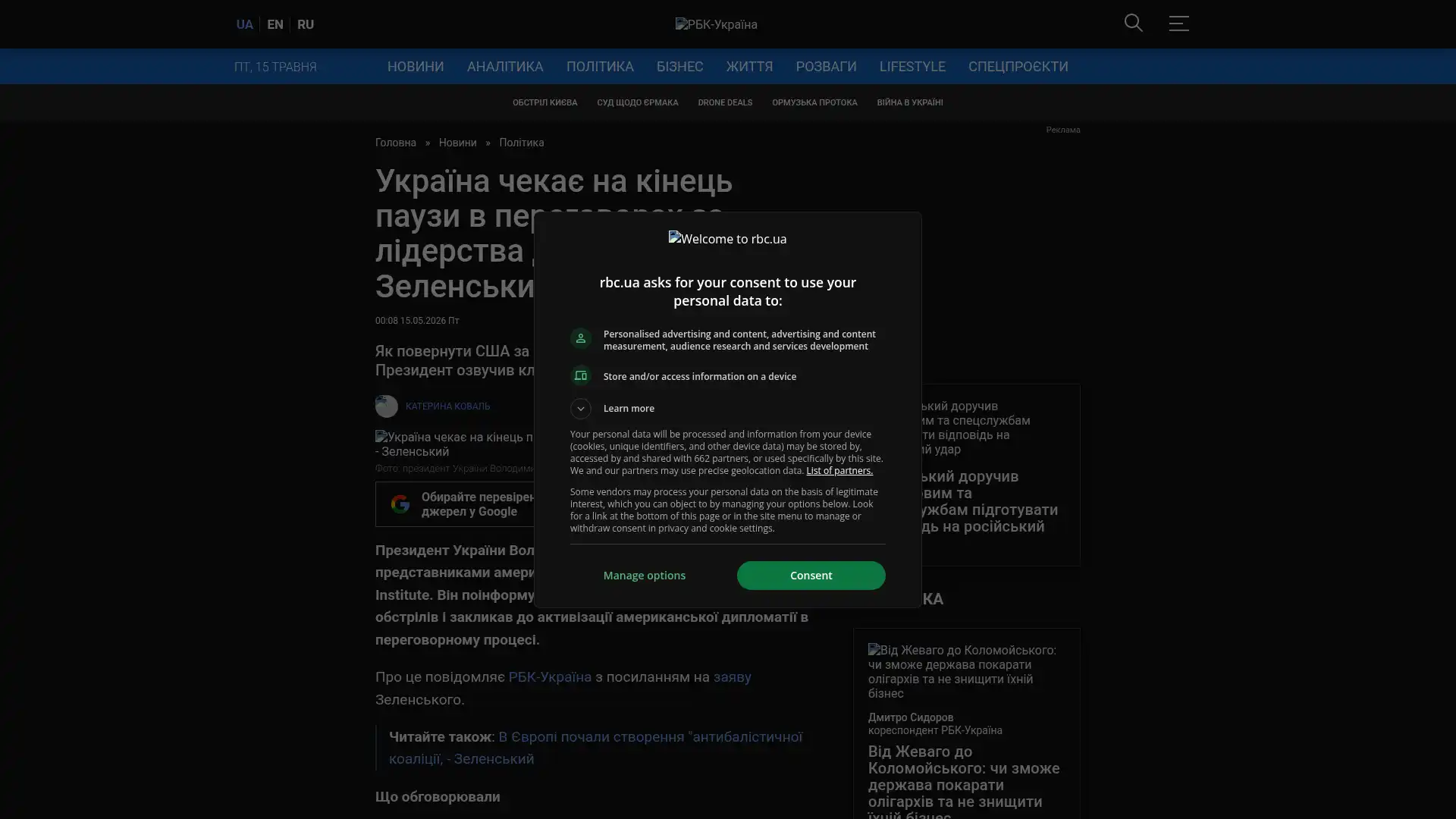This screenshot has height=819, width=1456.
Task: Click the article date 00:08 15.05.2026
Action: pyautogui.click(x=417, y=321)
